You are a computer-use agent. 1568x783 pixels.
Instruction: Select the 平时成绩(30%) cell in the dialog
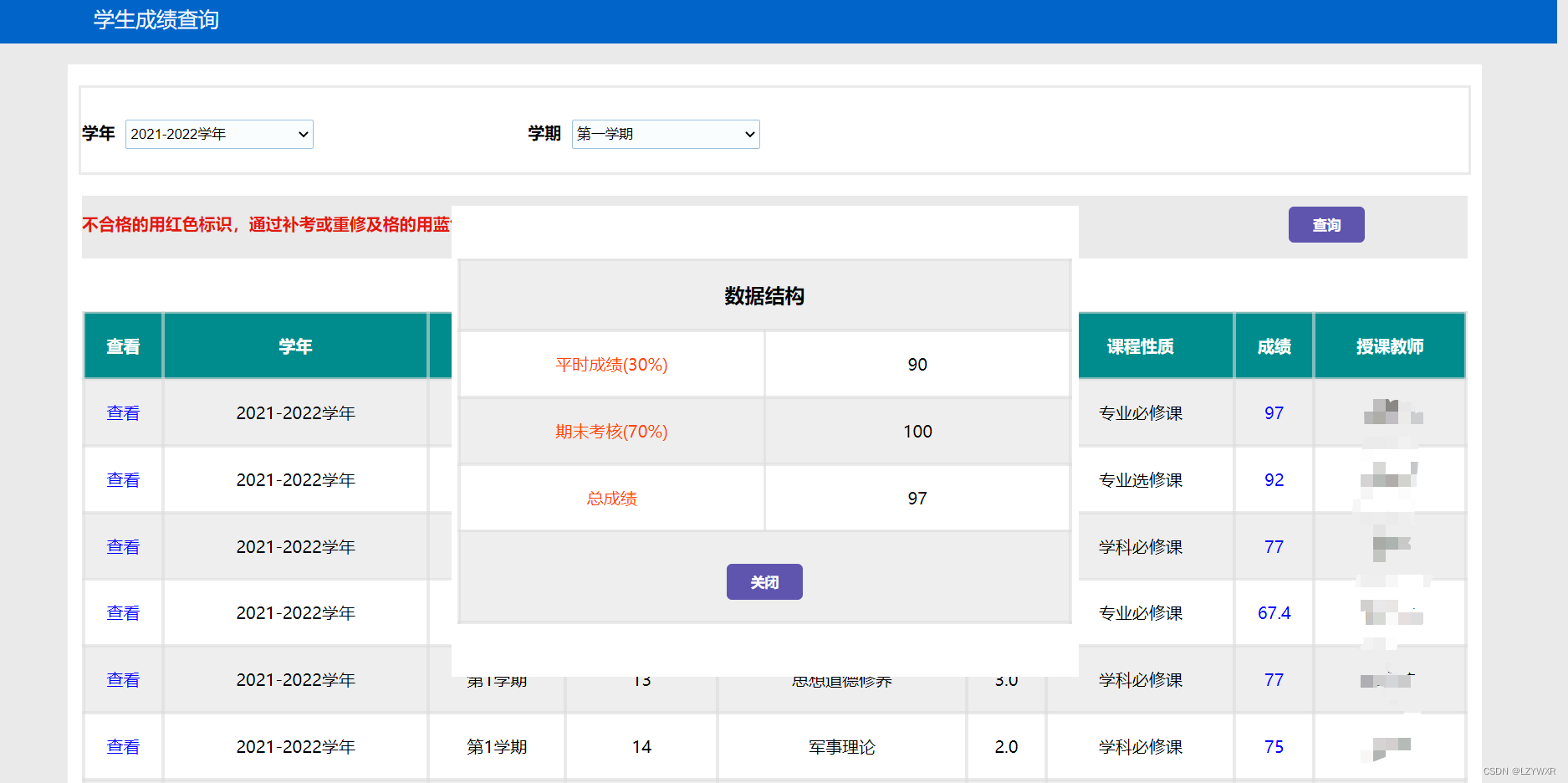coord(610,364)
